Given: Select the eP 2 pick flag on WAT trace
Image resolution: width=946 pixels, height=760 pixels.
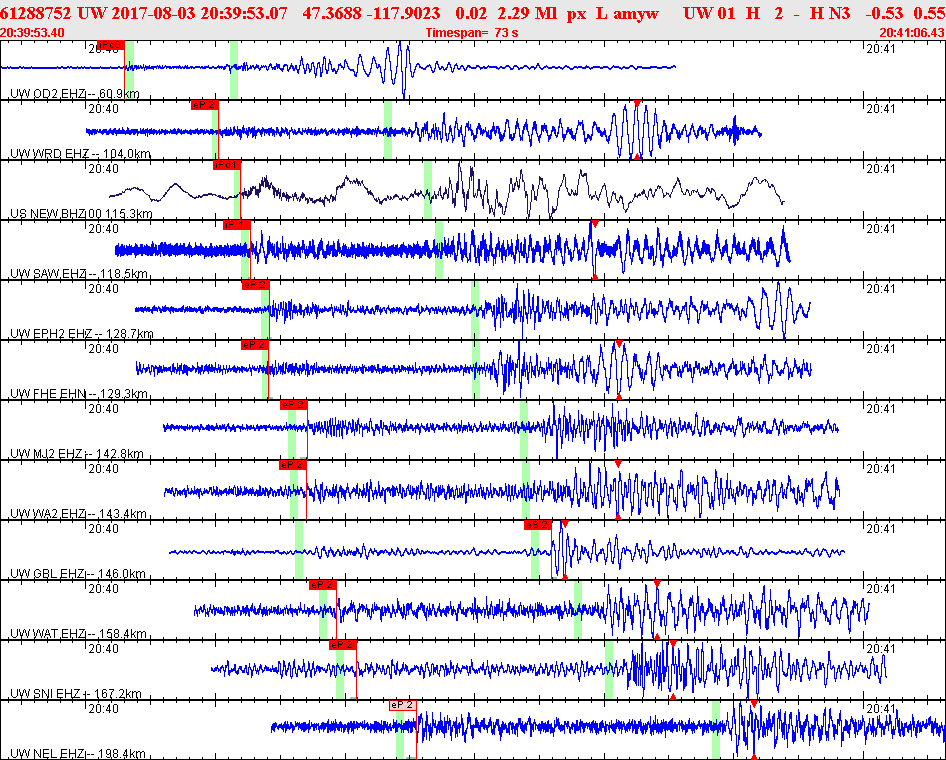Looking at the screenshot, I should click(323, 584).
